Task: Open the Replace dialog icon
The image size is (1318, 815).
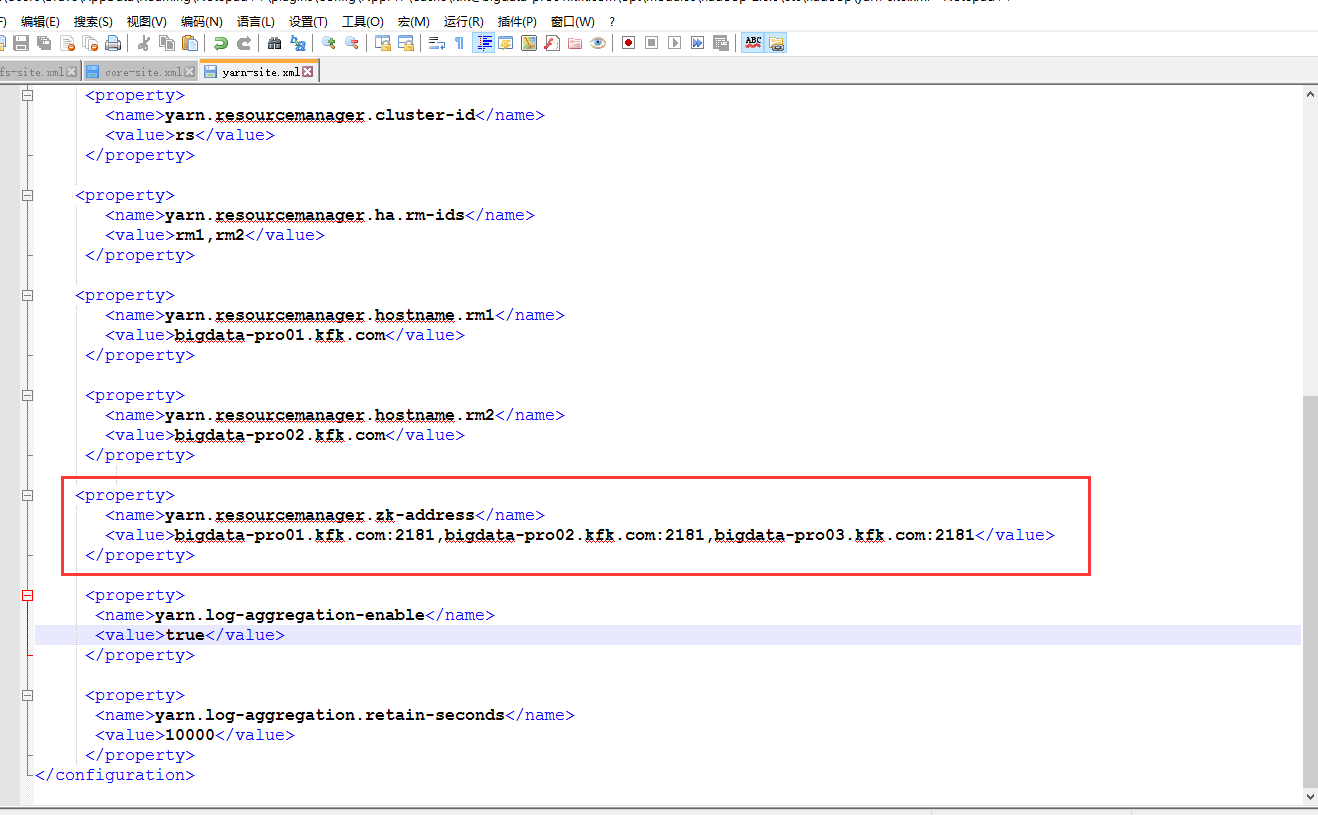Action: pyautogui.click(x=297, y=43)
